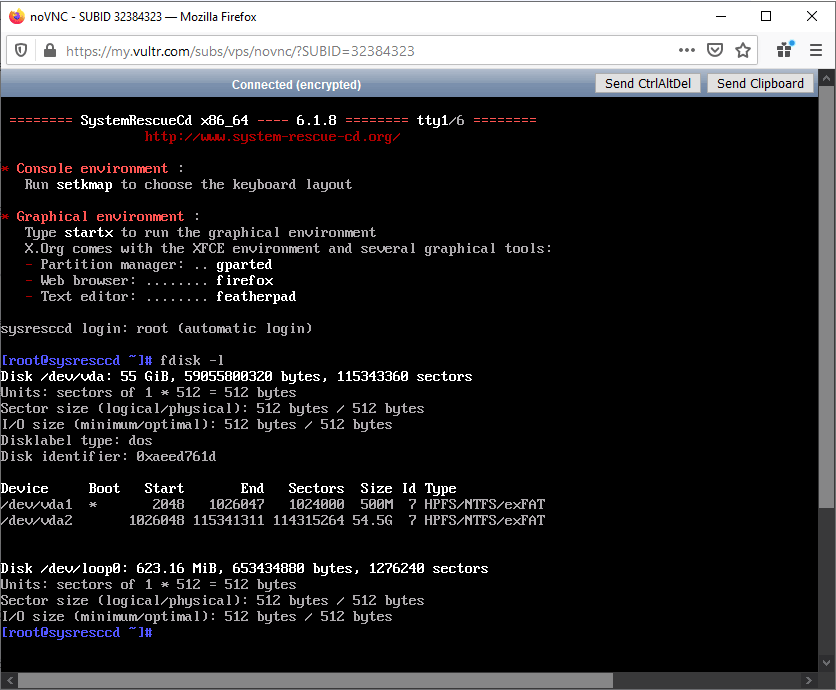The width and height of the screenshot is (836, 690).
Task: Bookmark this page with star icon
Action: coord(743,50)
